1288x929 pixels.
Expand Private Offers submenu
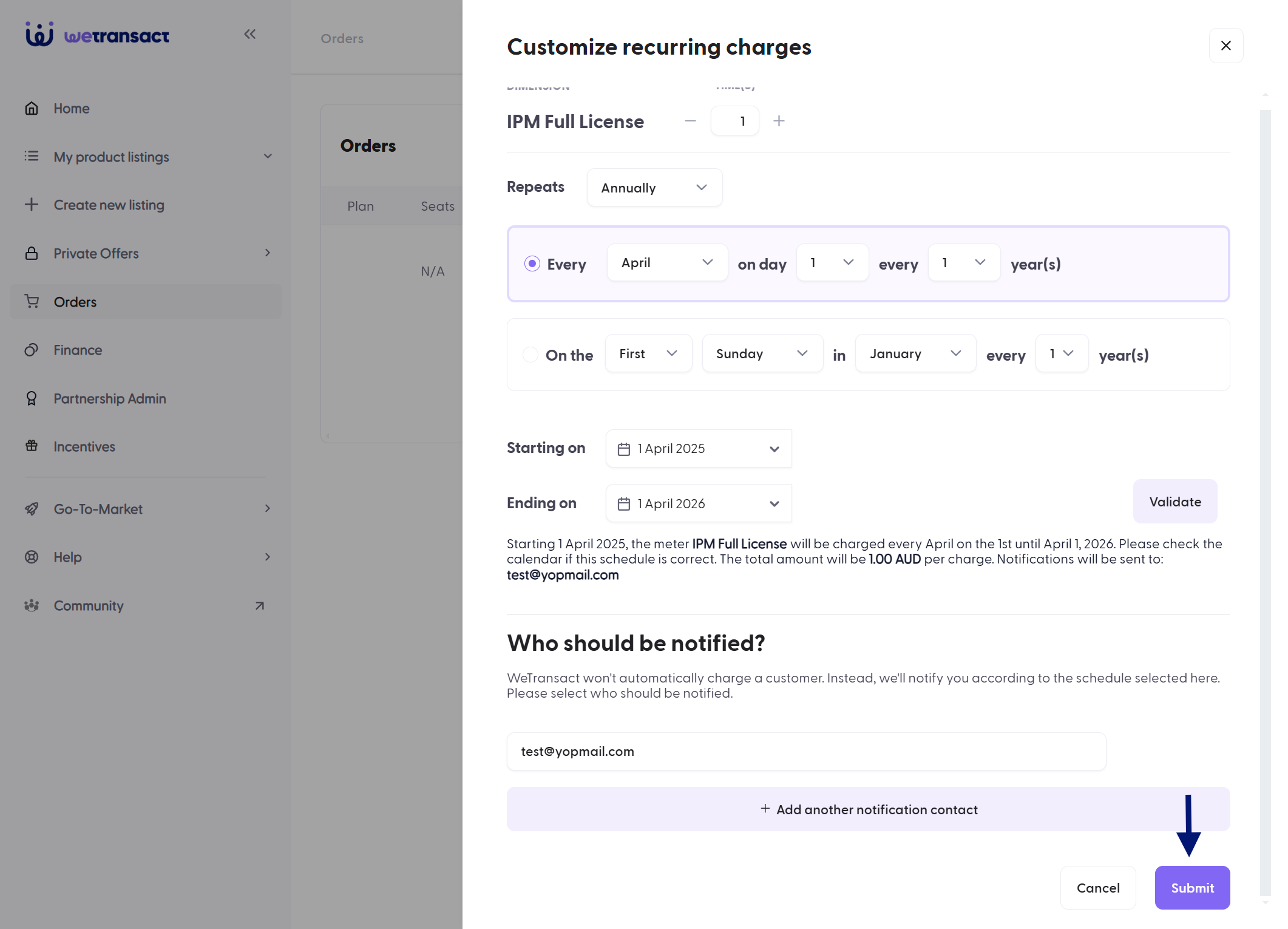click(267, 253)
